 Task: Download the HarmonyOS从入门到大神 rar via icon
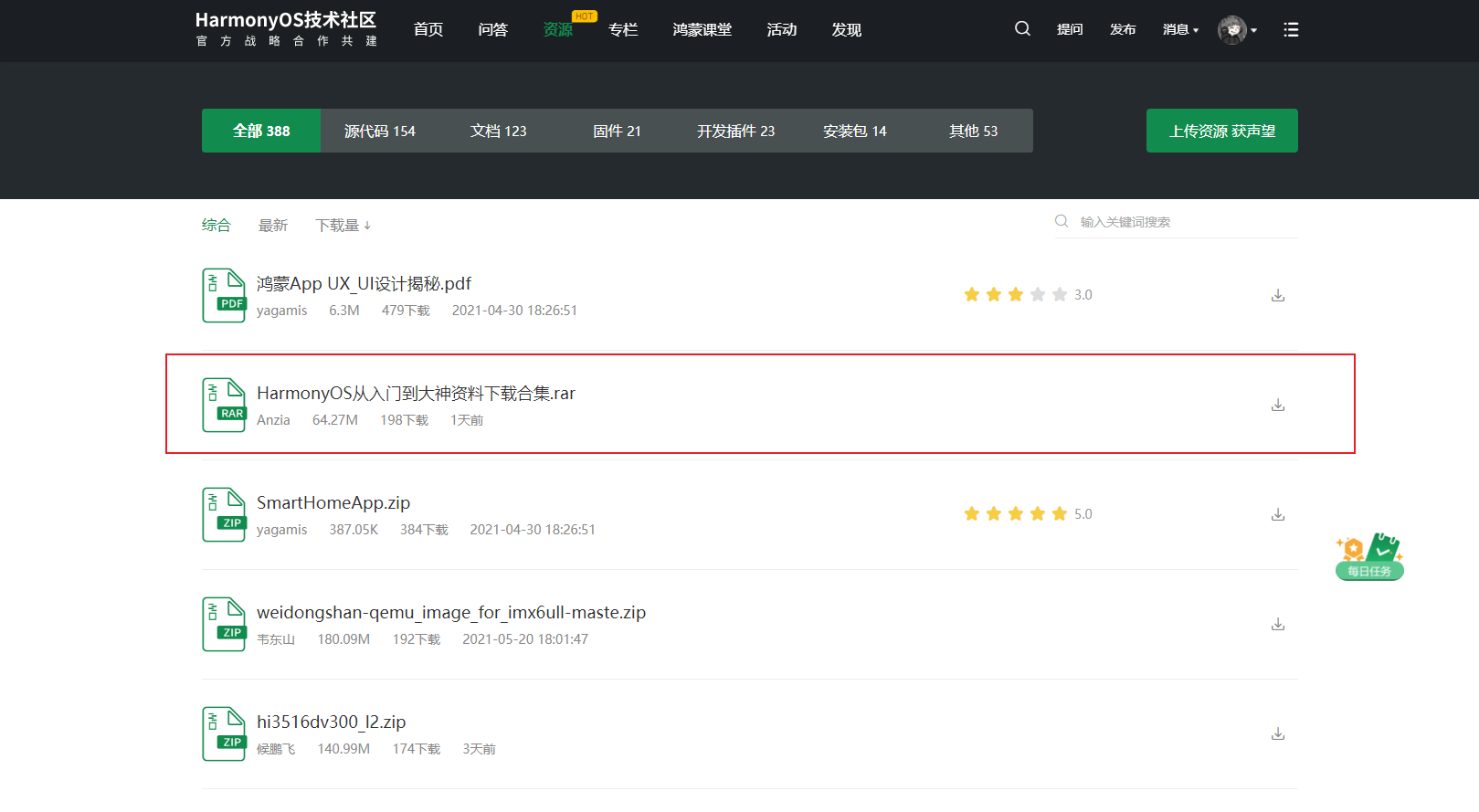point(1278,405)
